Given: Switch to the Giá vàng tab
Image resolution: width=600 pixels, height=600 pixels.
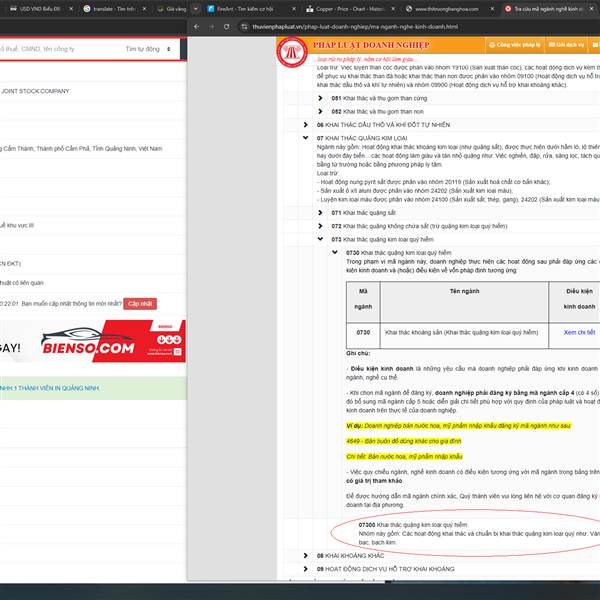Looking at the screenshot, I should [172, 9].
